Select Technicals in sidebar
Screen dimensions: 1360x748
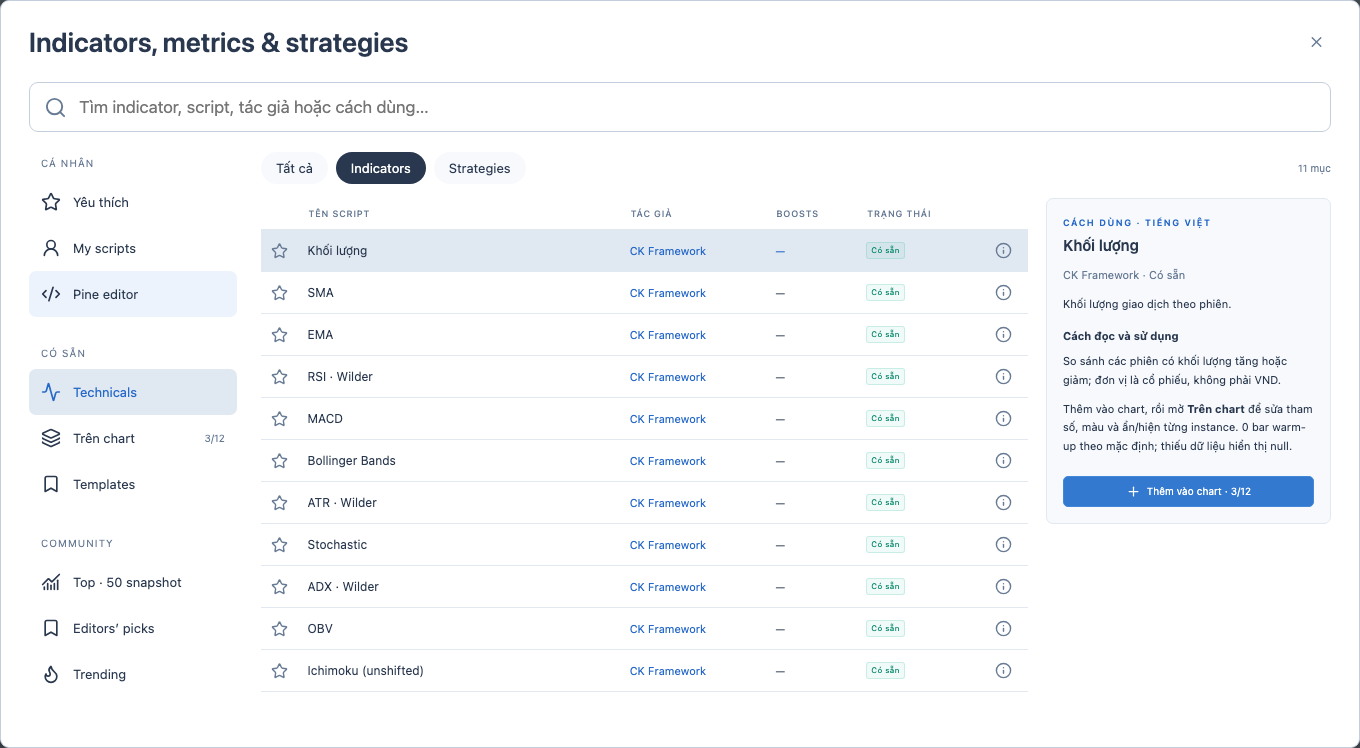pos(133,392)
